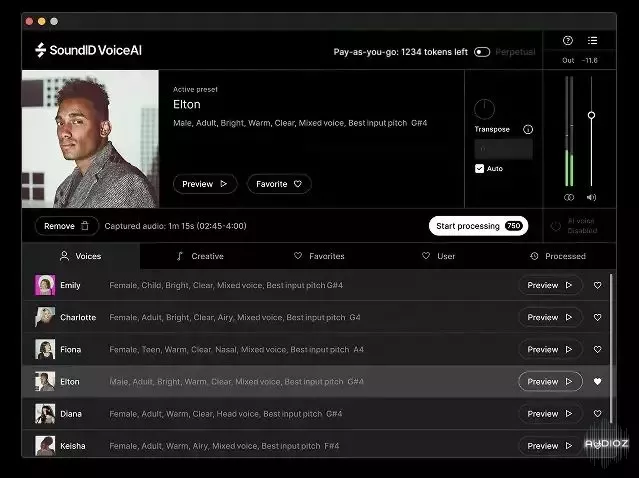Open the Favorites tab
Screen dimensions: 639x478
[x=319, y=256]
